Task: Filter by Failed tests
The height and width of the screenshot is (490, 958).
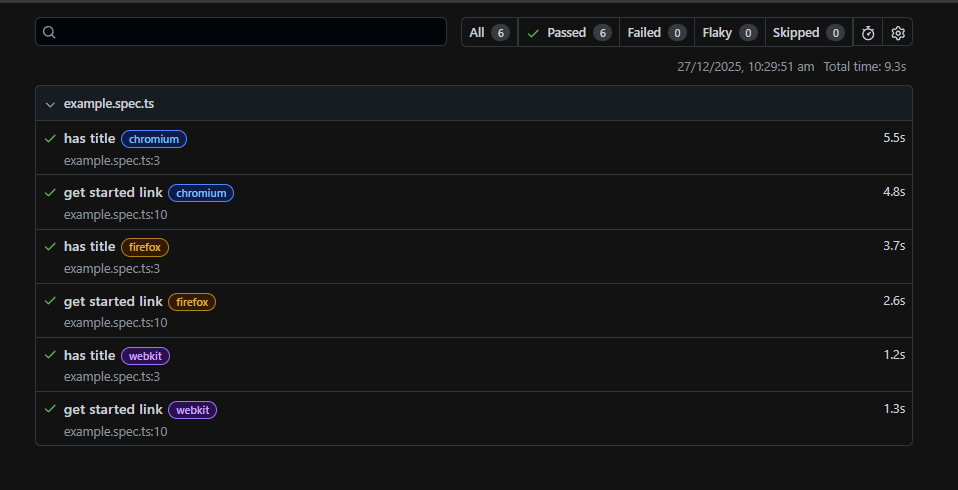Action: (x=656, y=33)
